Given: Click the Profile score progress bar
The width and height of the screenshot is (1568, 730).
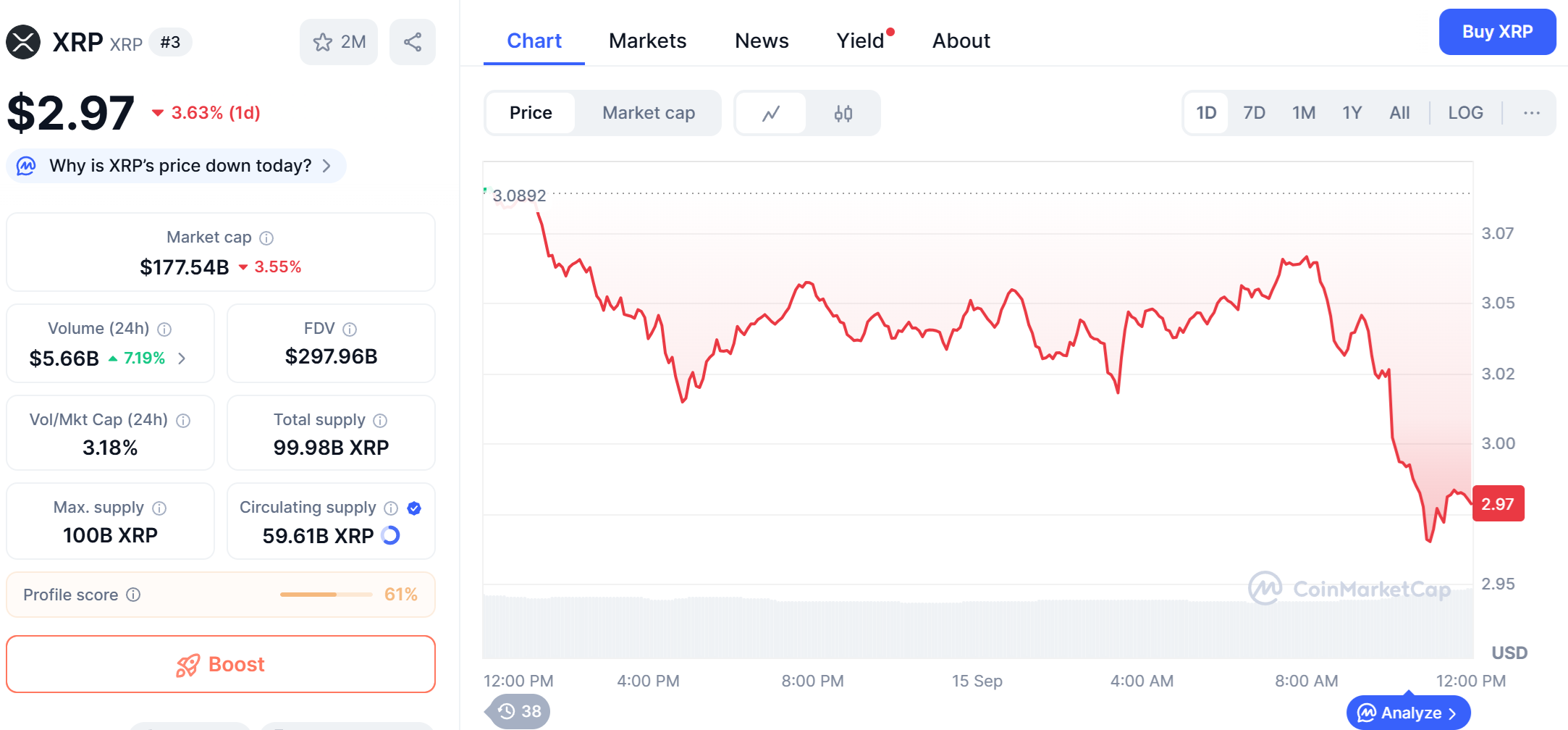Looking at the screenshot, I should 326,595.
